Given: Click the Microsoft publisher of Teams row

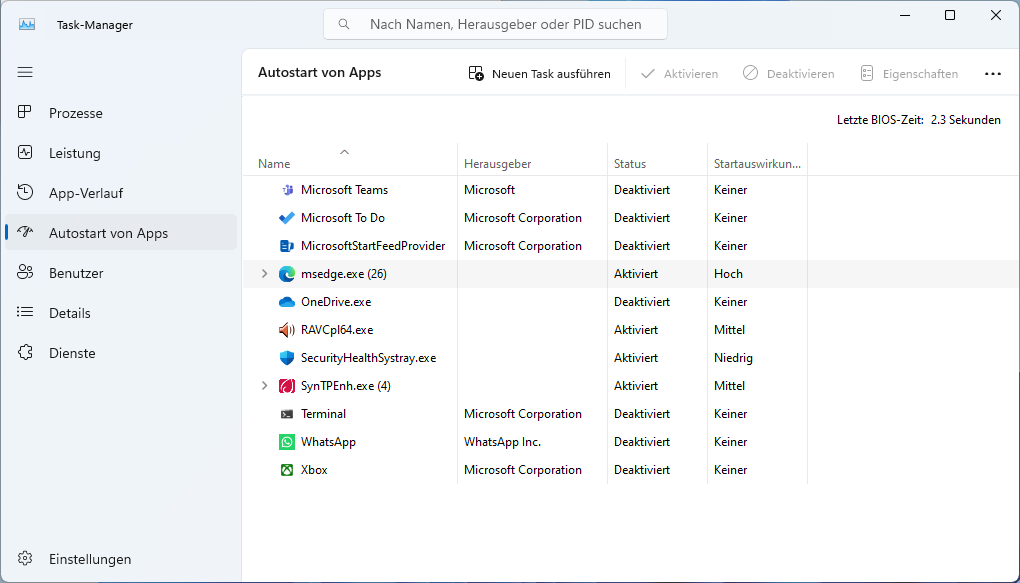Looking at the screenshot, I should 489,190.
